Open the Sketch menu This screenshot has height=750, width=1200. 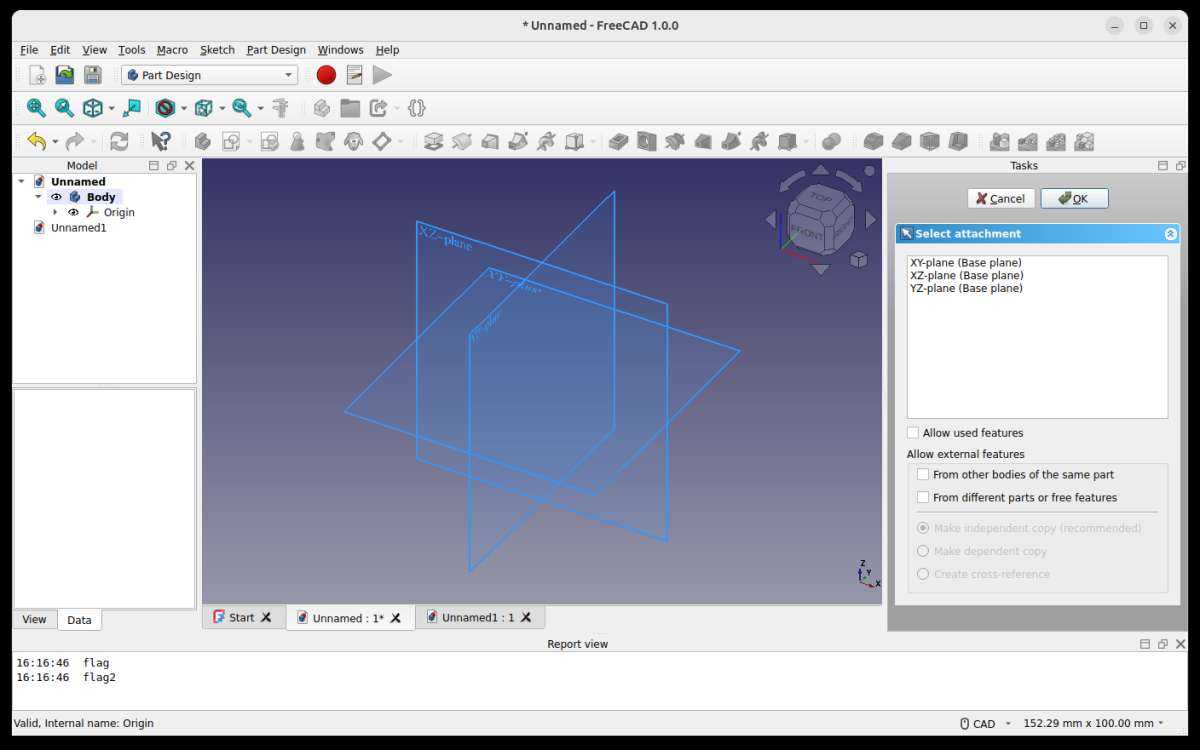tap(217, 50)
